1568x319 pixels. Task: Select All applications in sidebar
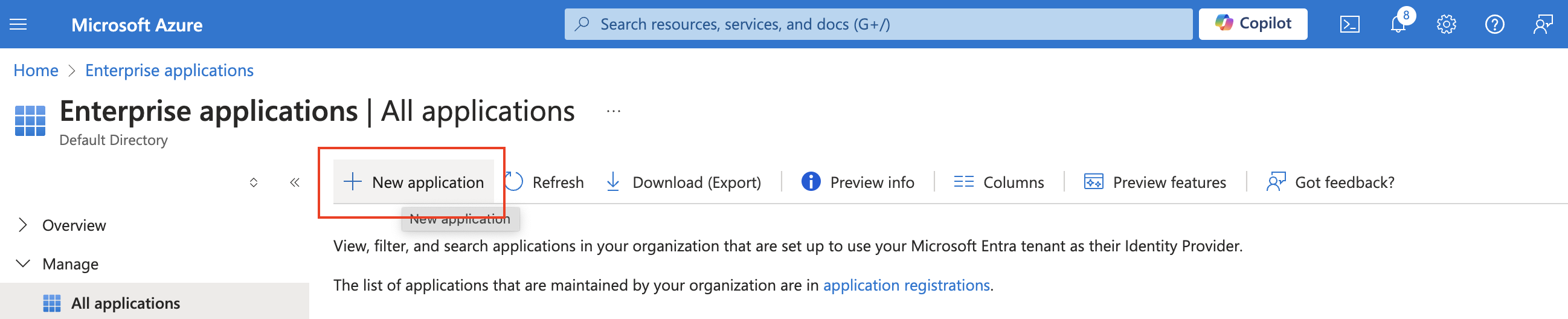(155, 303)
